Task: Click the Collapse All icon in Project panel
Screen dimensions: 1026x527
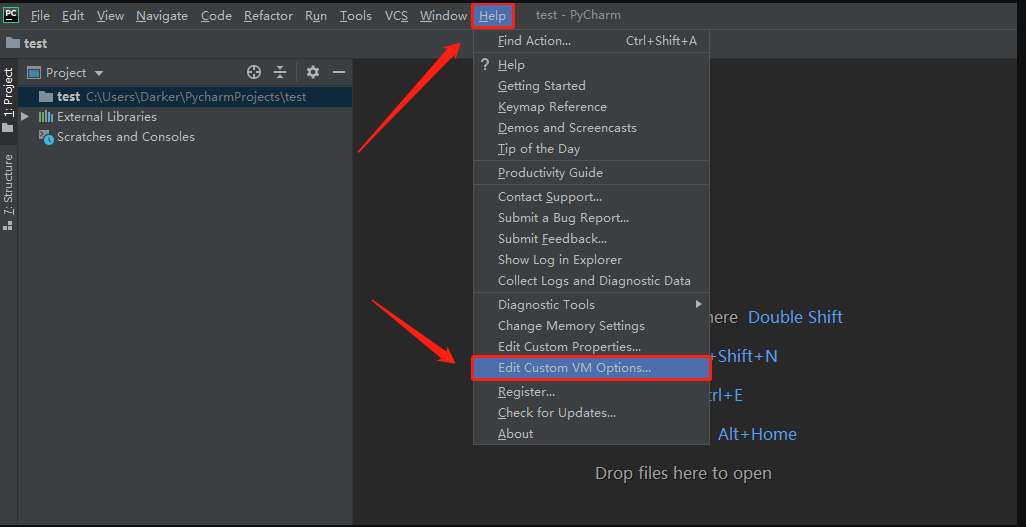Action: pyautogui.click(x=280, y=72)
